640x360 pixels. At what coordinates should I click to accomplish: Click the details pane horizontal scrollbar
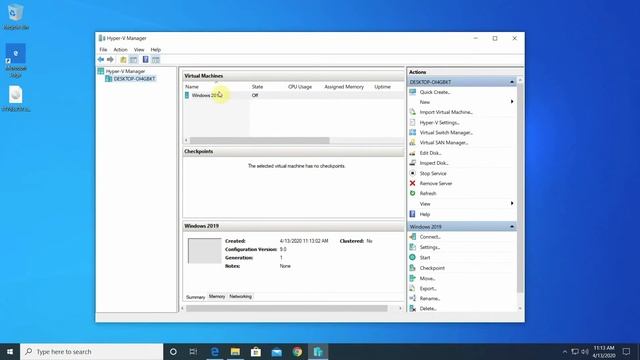[287, 308]
